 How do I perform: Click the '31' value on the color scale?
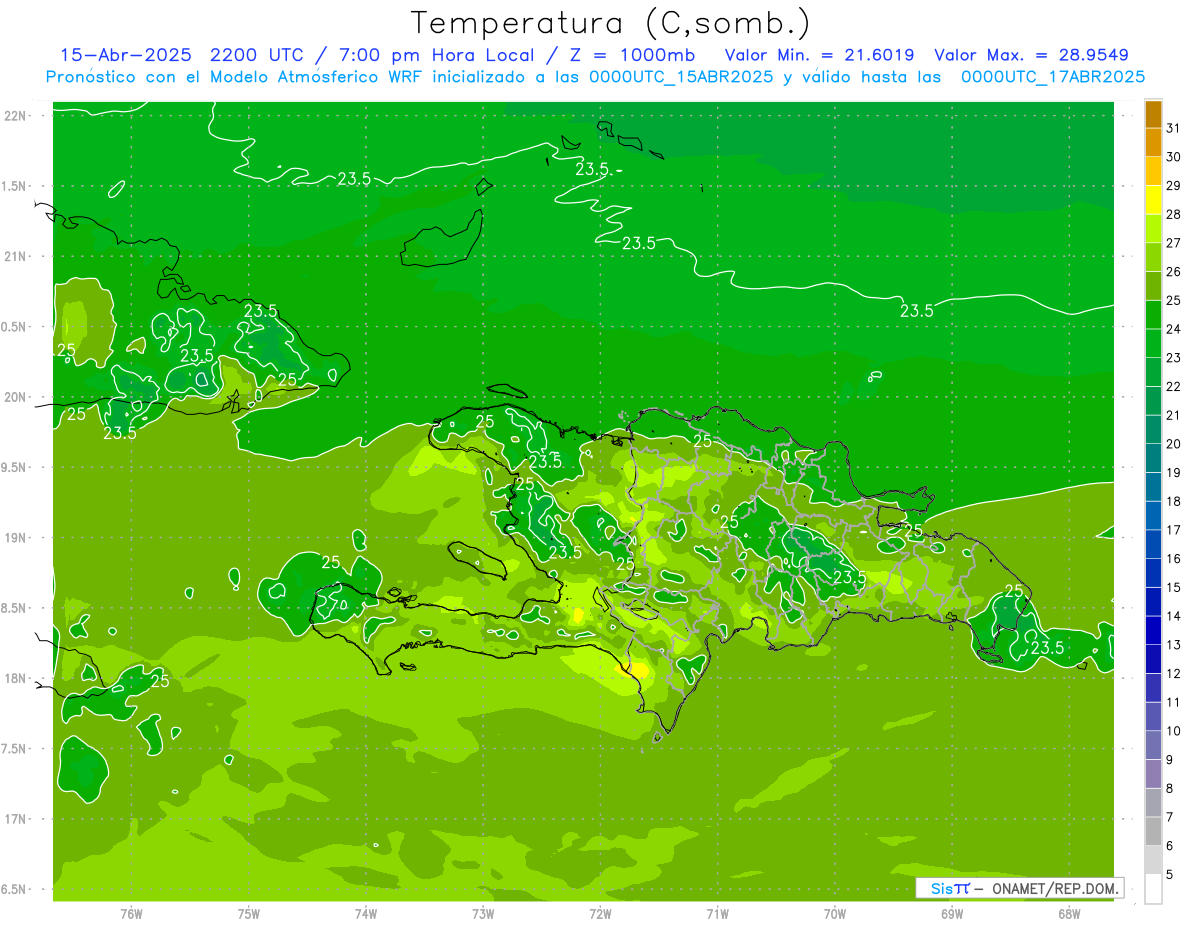coord(1174,128)
